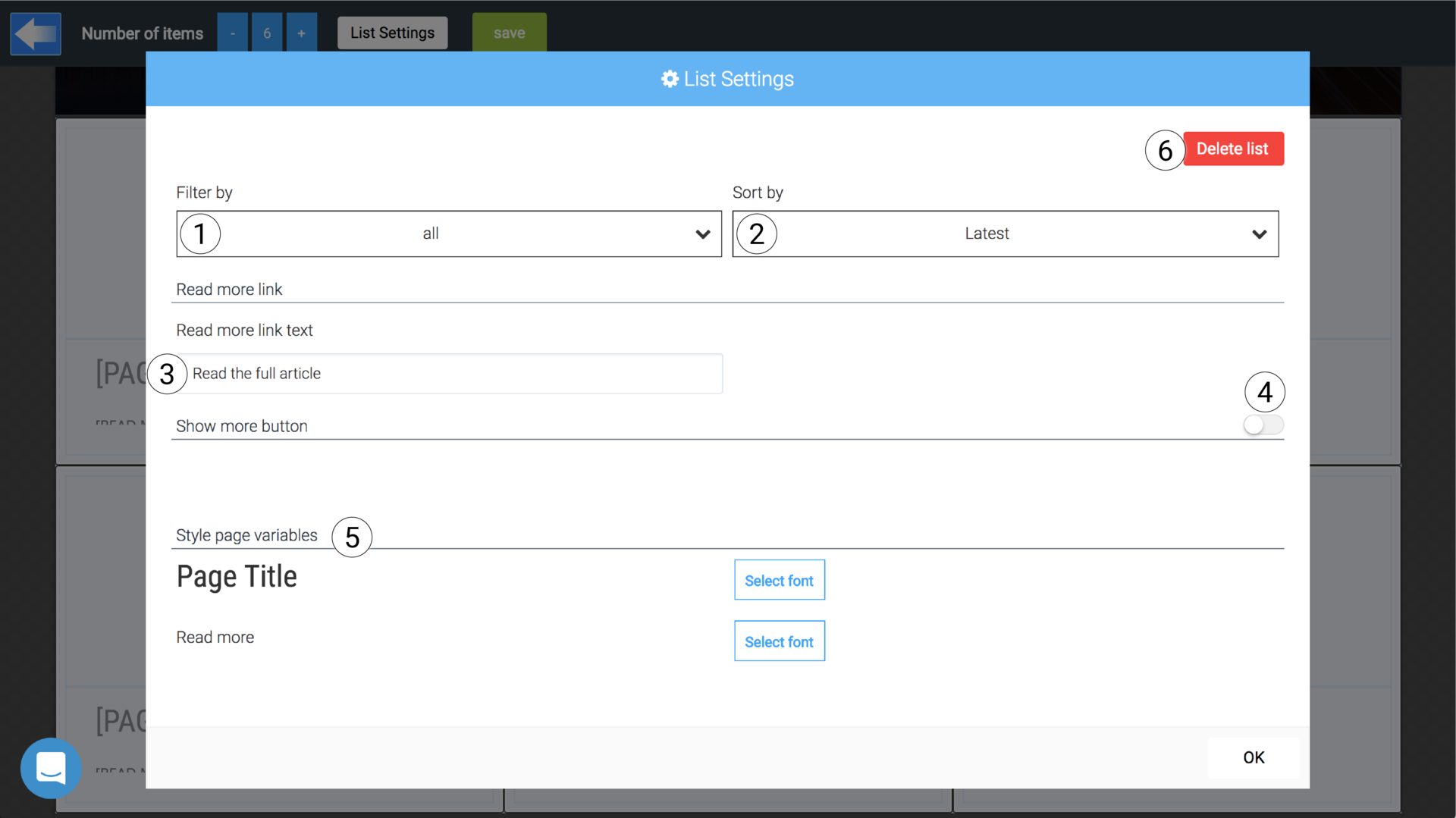Image resolution: width=1456 pixels, height=818 pixels.
Task: Click the plus button to increase item count
Action: 301,33
